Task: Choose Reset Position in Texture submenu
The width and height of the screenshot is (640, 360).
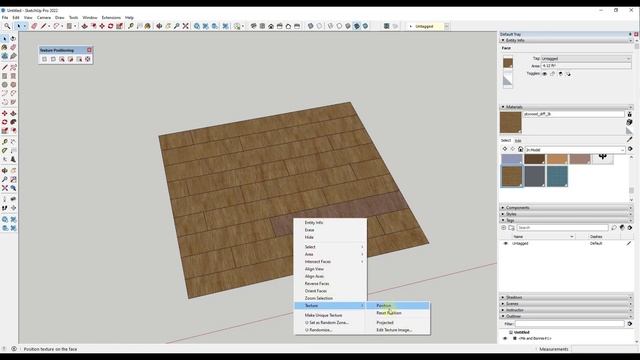Action: click(x=398, y=313)
